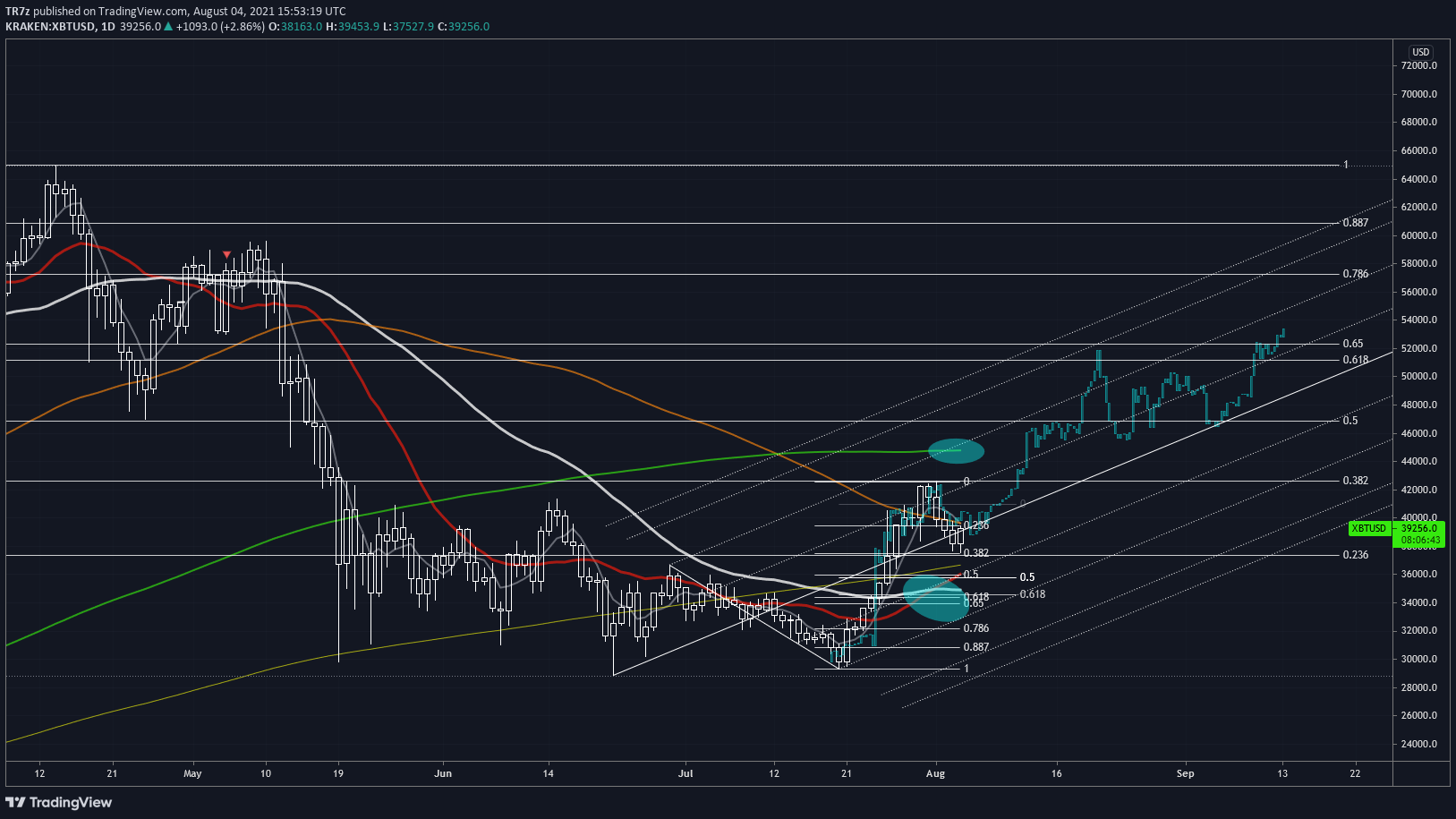Click the large Fib 0.236 label near 37000
This screenshot has width=1456, height=819.
(1356, 555)
